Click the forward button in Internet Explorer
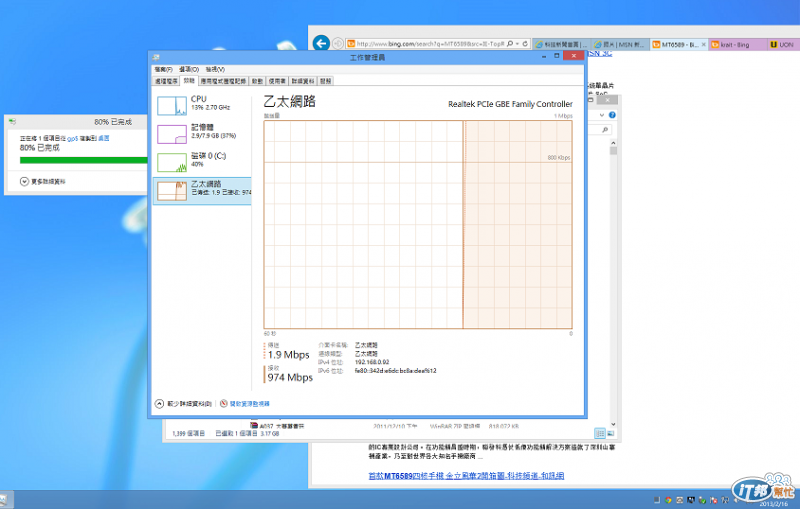The width and height of the screenshot is (800, 509). coord(338,44)
